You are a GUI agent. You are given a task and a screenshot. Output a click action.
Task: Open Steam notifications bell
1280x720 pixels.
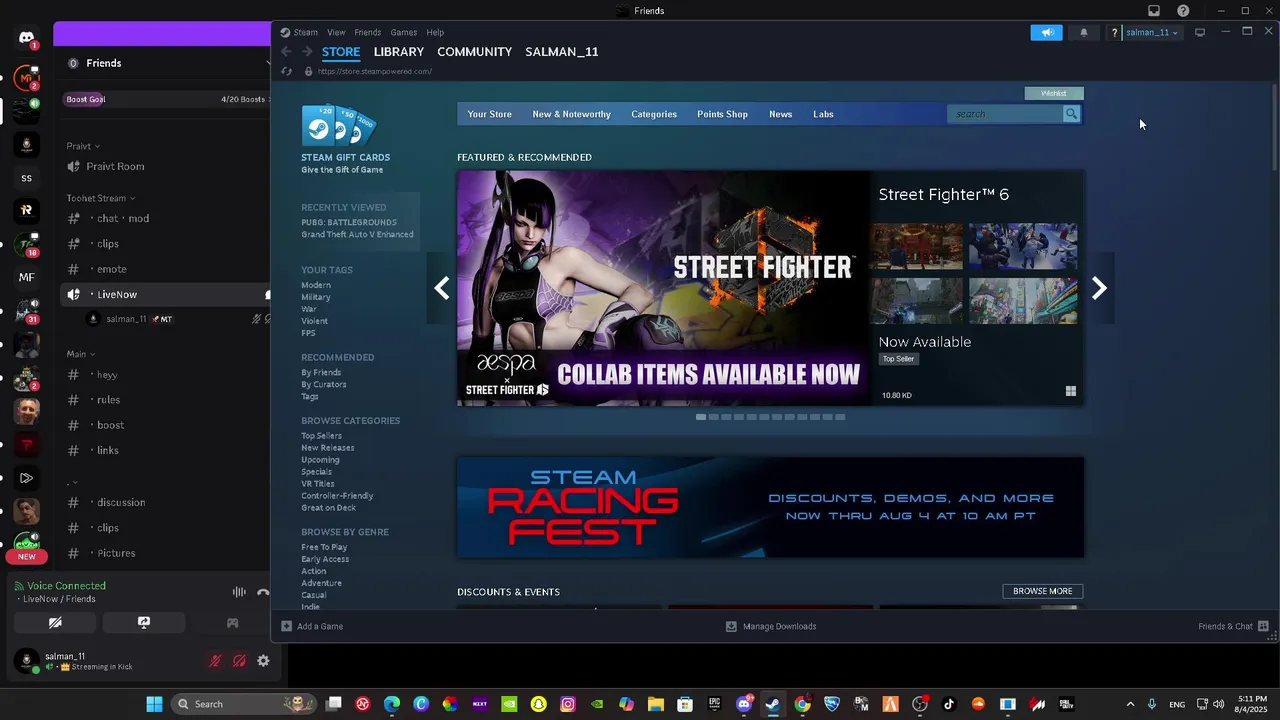(1084, 32)
